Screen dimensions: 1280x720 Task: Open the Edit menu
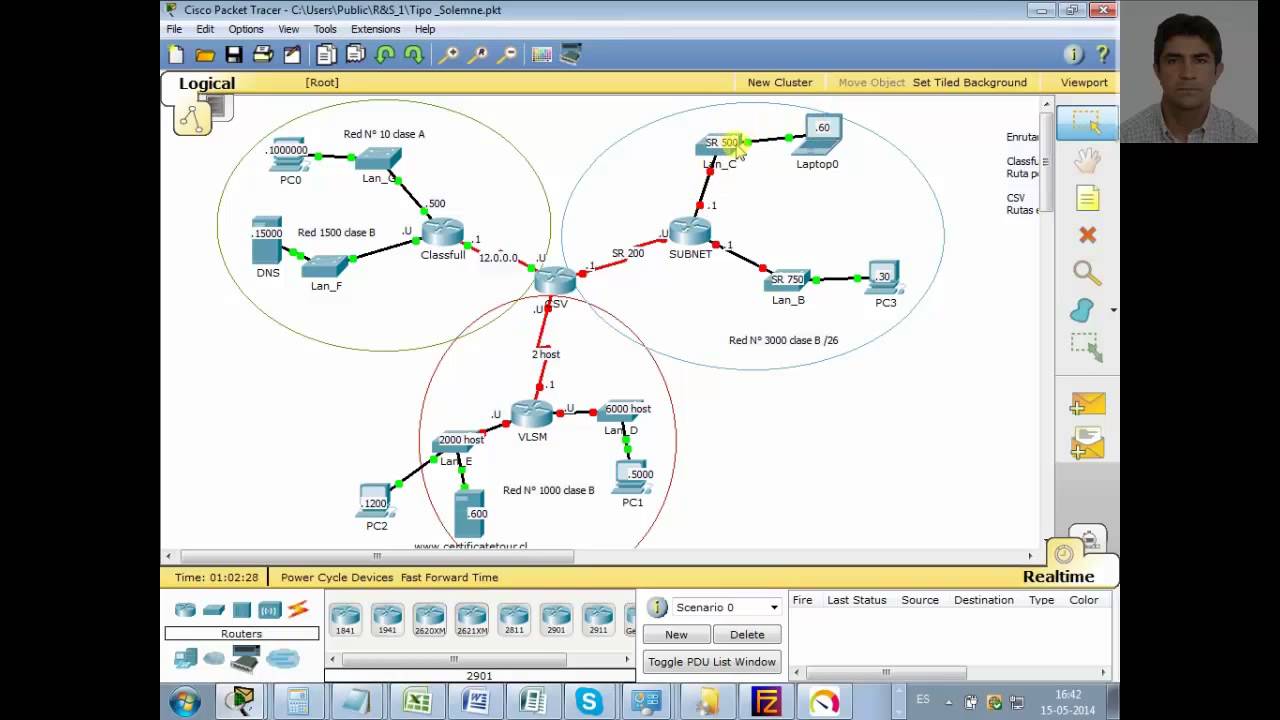pos(205,29)
